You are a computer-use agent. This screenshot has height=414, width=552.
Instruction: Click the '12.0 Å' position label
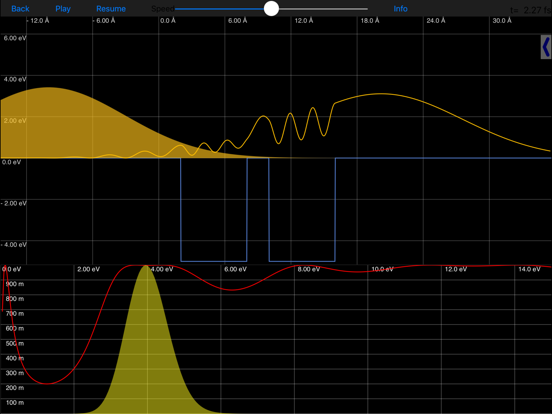[304, 21]
